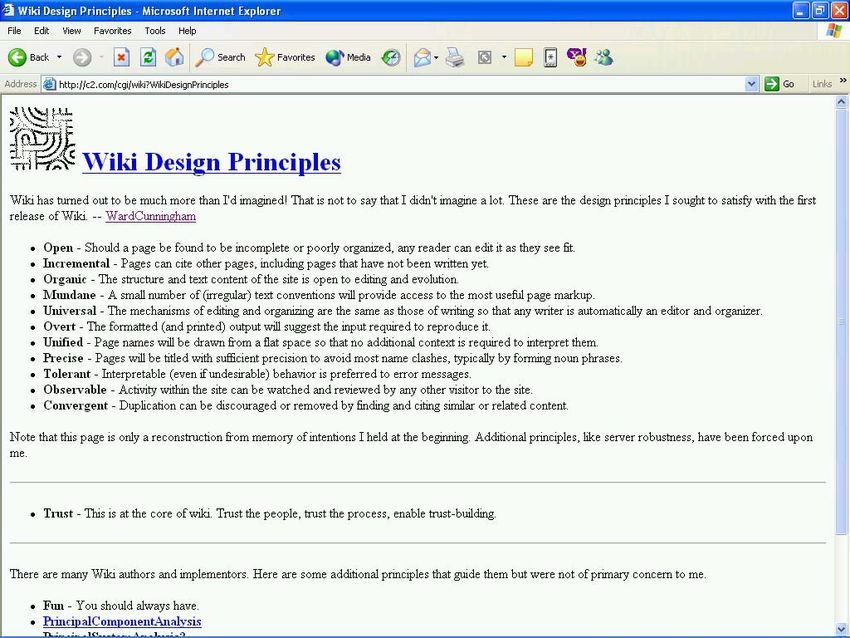Viewport: 850px width, 638px height.
Task: Click the 'Universal' principle text
Action: [x=70, y=311]
